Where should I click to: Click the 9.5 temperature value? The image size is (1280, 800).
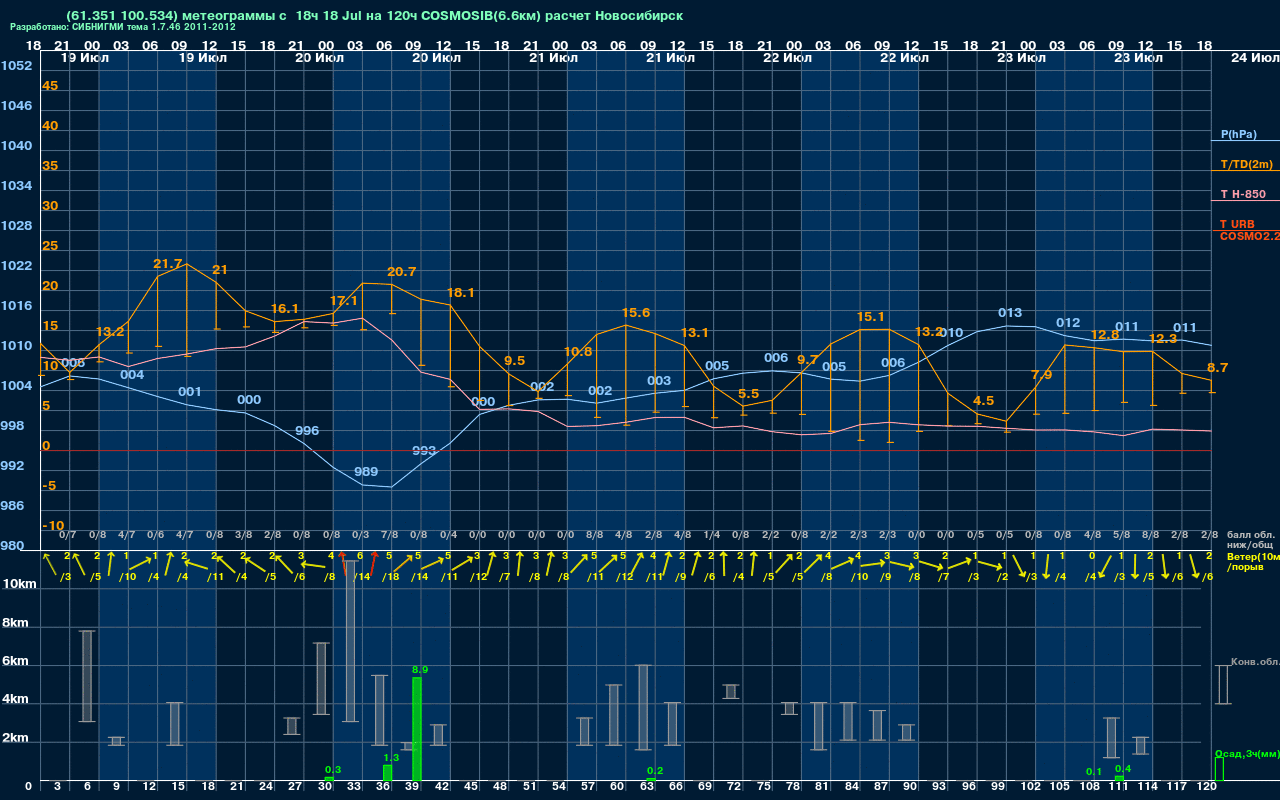click(514, 361)
